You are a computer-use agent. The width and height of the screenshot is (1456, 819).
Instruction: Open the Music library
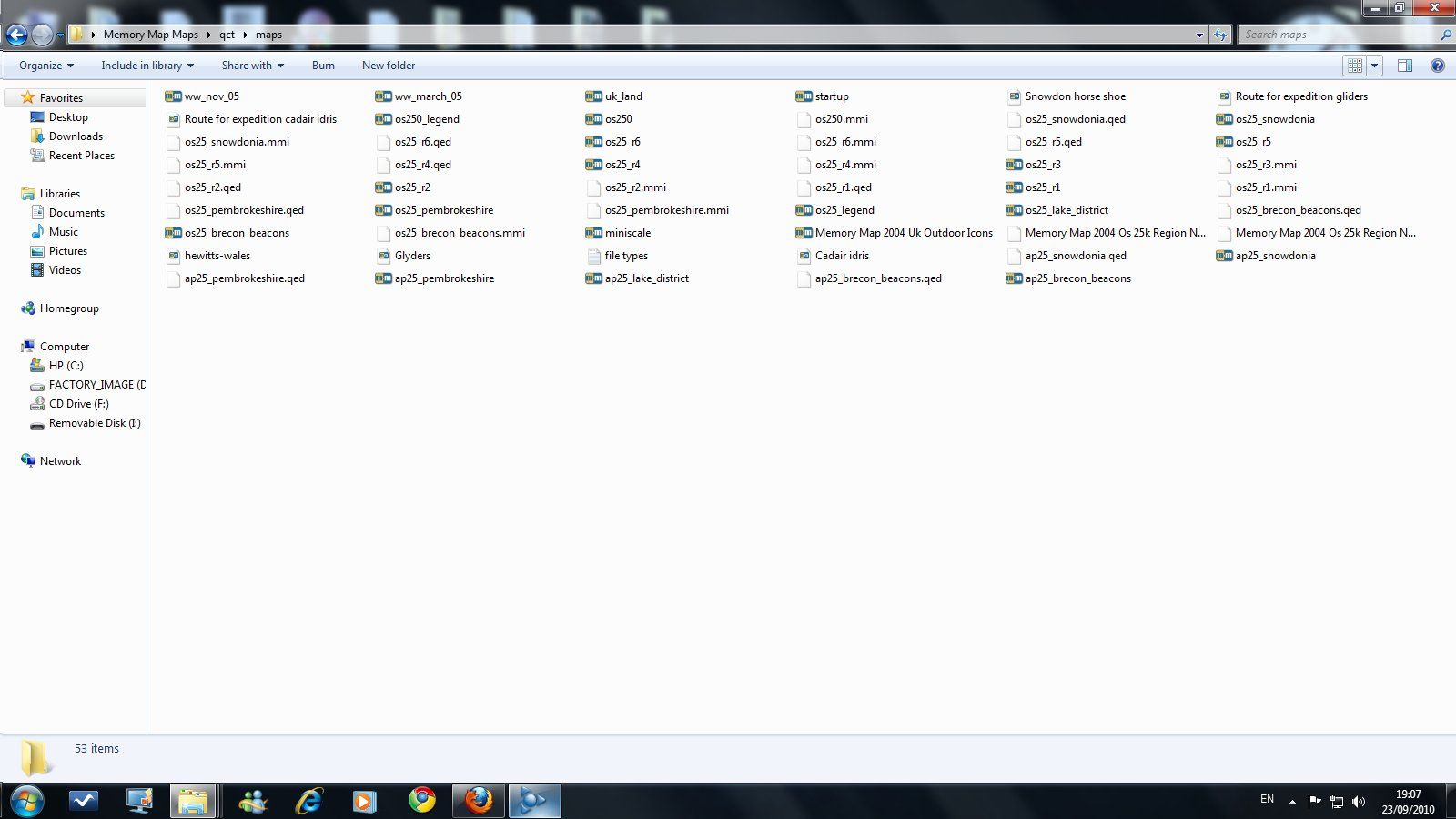click(64, 232)
